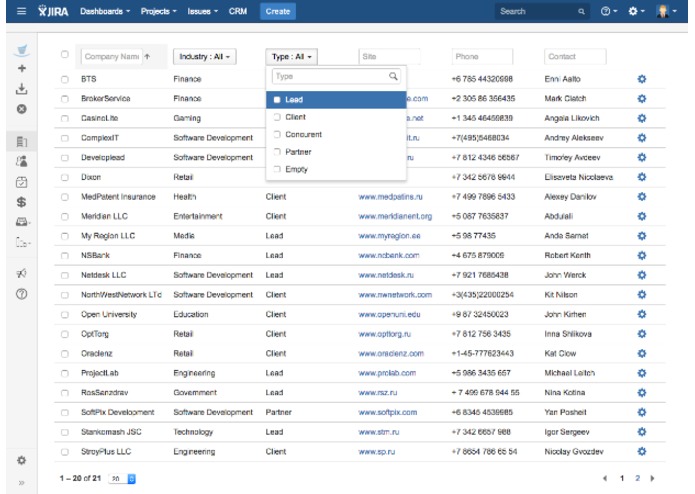Open the Issues menu
695x494 pixels.
202,11
